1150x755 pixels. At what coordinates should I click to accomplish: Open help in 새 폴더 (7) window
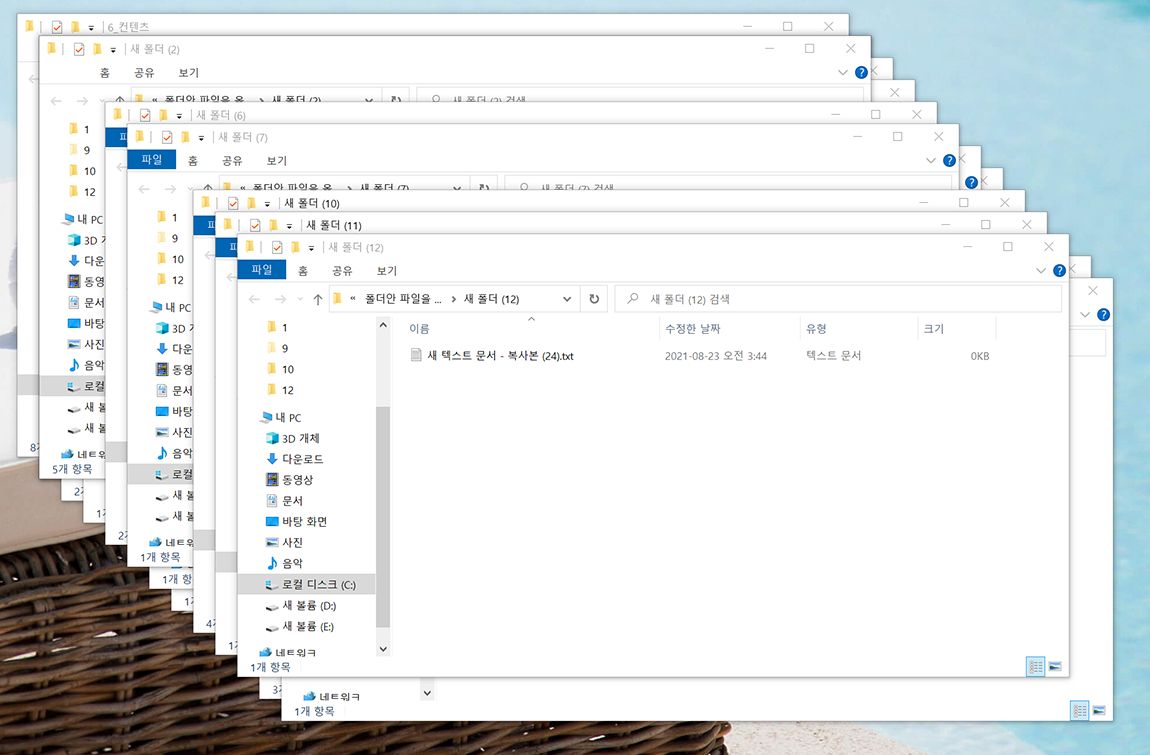point(949,161)
